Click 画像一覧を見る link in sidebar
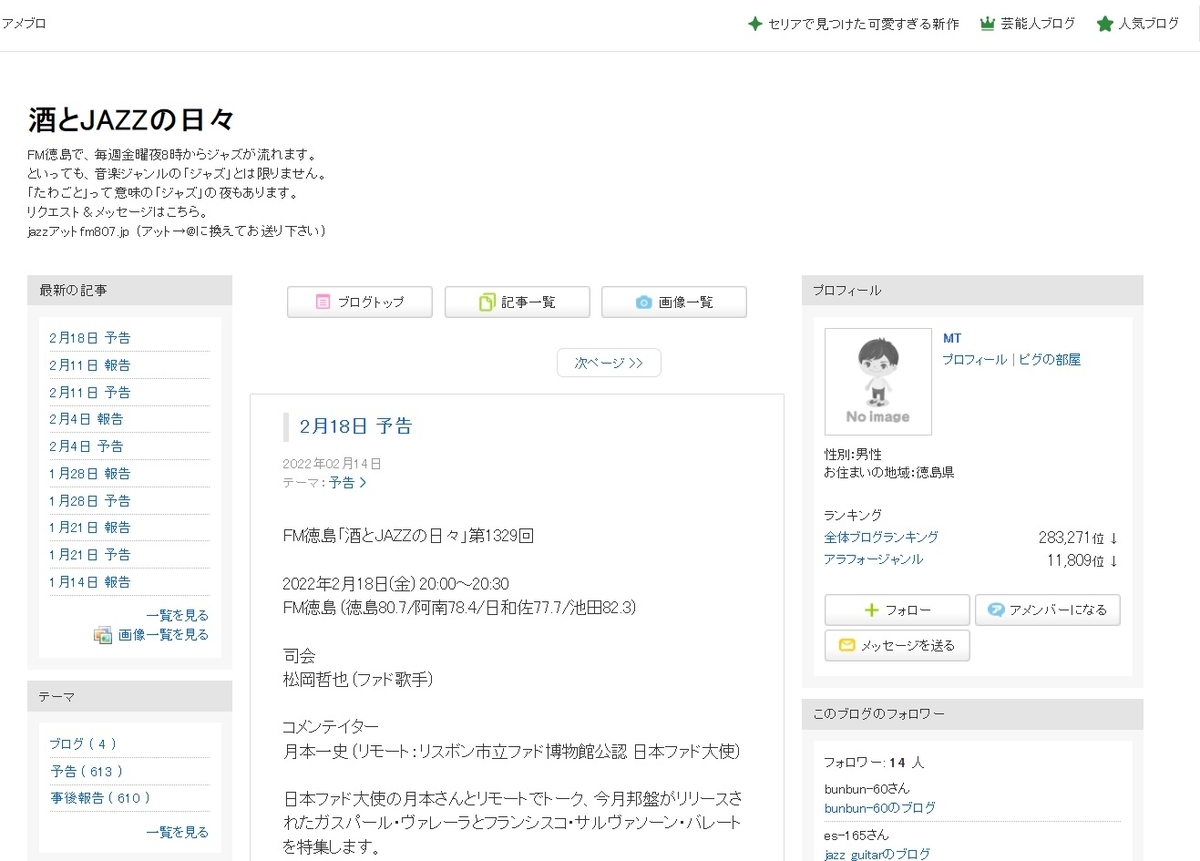This screenshot has height=861, width=1200. point(163,635)
